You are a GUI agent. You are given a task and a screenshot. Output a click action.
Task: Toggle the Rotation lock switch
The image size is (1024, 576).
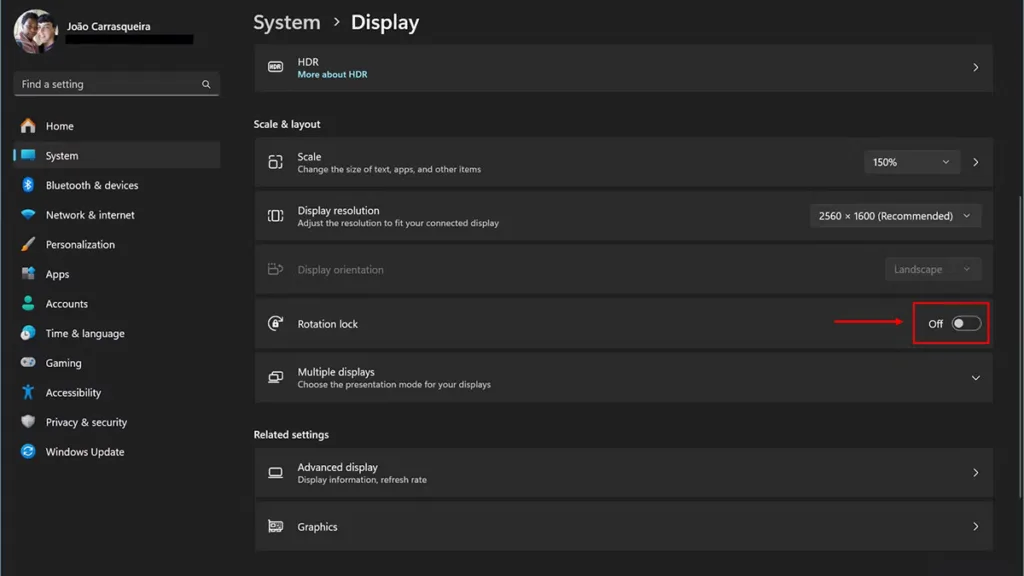(x=966, y=323)
